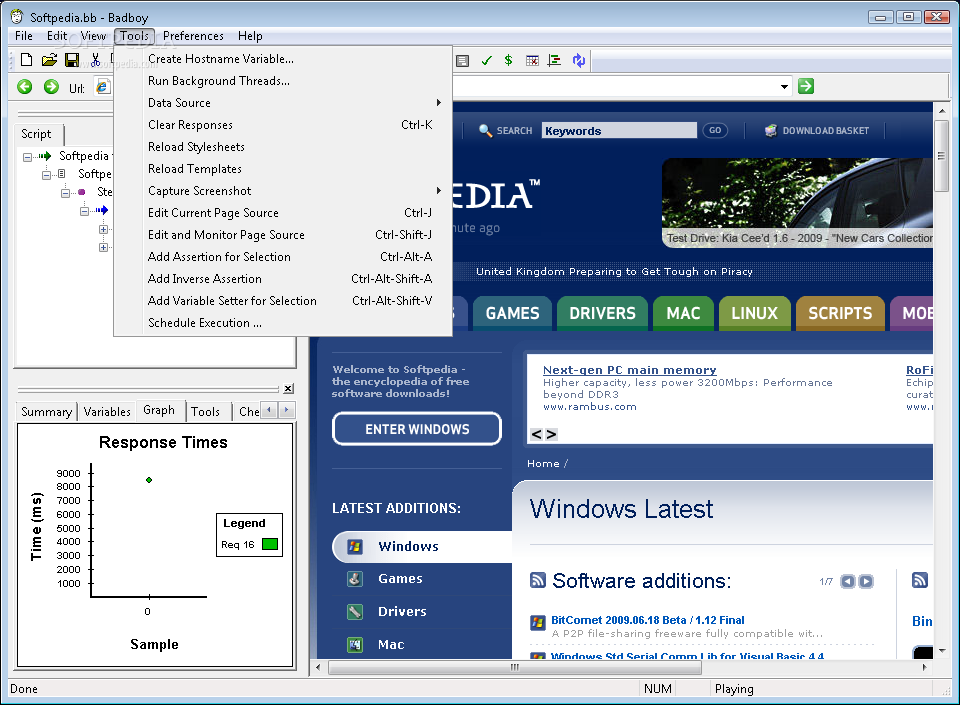Choose Edit Current Page Source

pyautogui.click(x=283, y=213)
